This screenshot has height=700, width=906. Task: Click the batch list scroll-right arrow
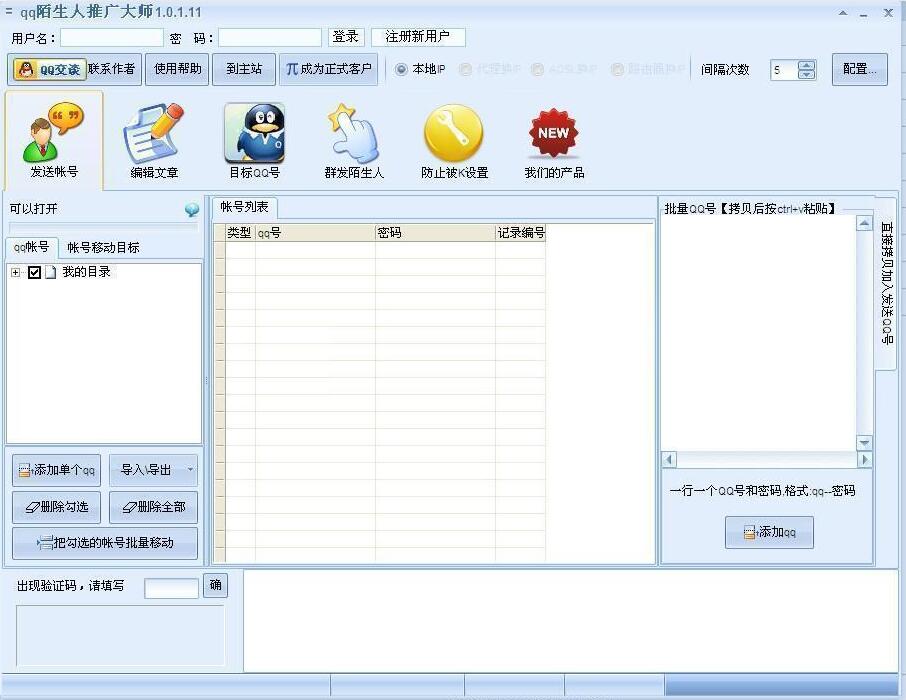click(x=864, y=460)
